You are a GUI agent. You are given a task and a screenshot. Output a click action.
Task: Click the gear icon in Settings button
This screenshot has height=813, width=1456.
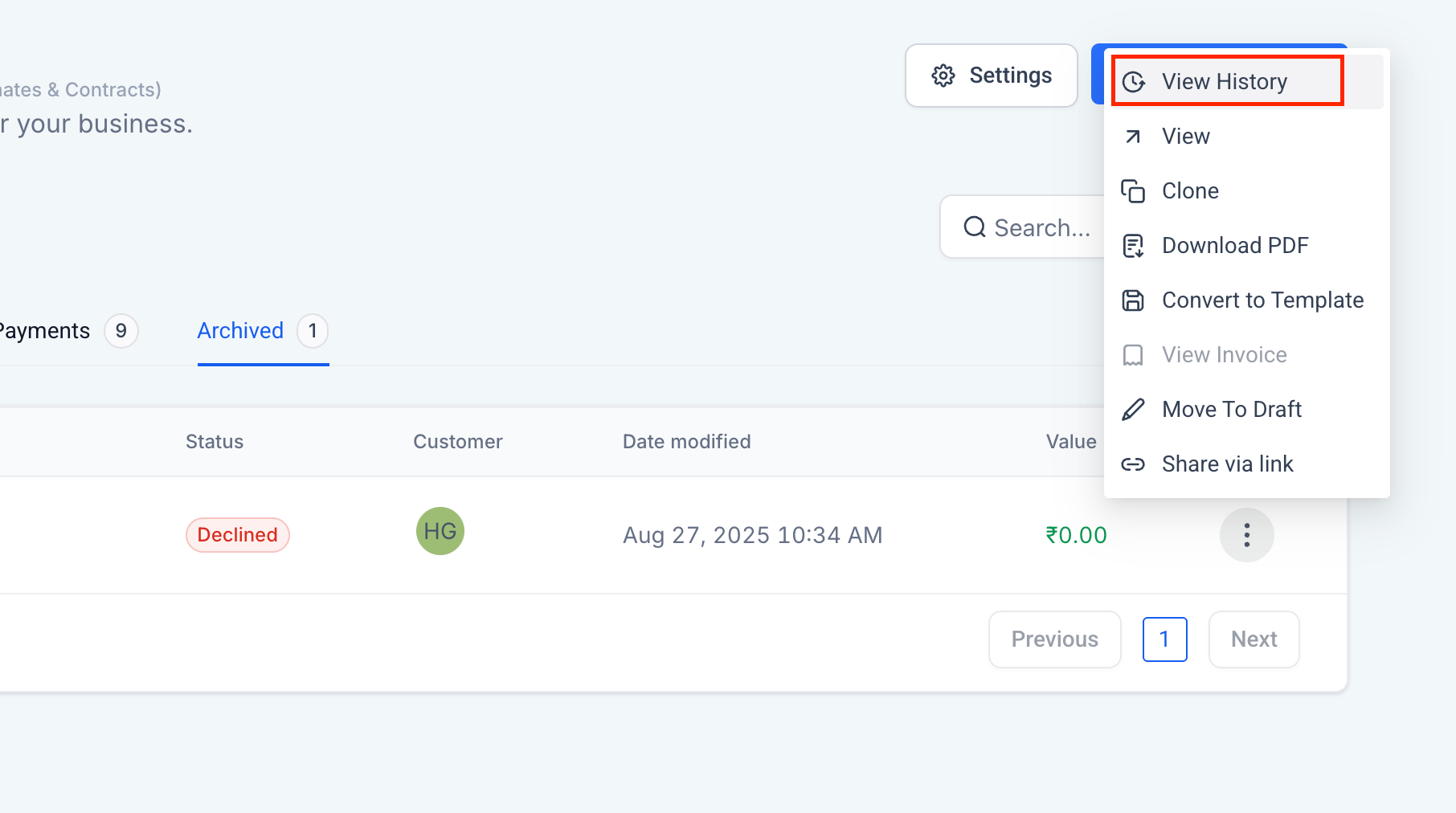pyautogui.click(x=943, y=76)
